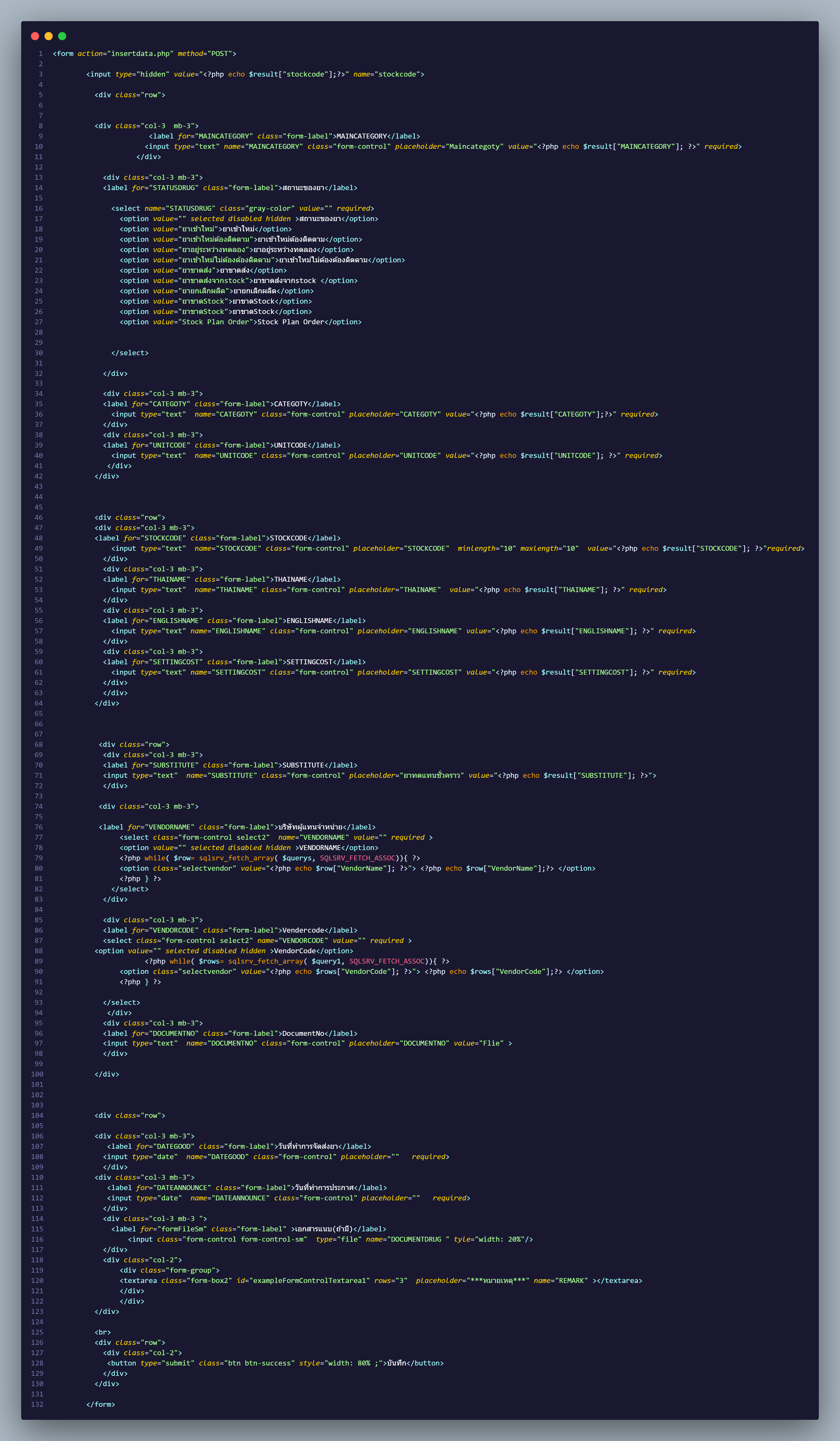Select placeholder="Maincategoty" on line 10
Screen dimensions: 840x1441
tap(449, 146)
